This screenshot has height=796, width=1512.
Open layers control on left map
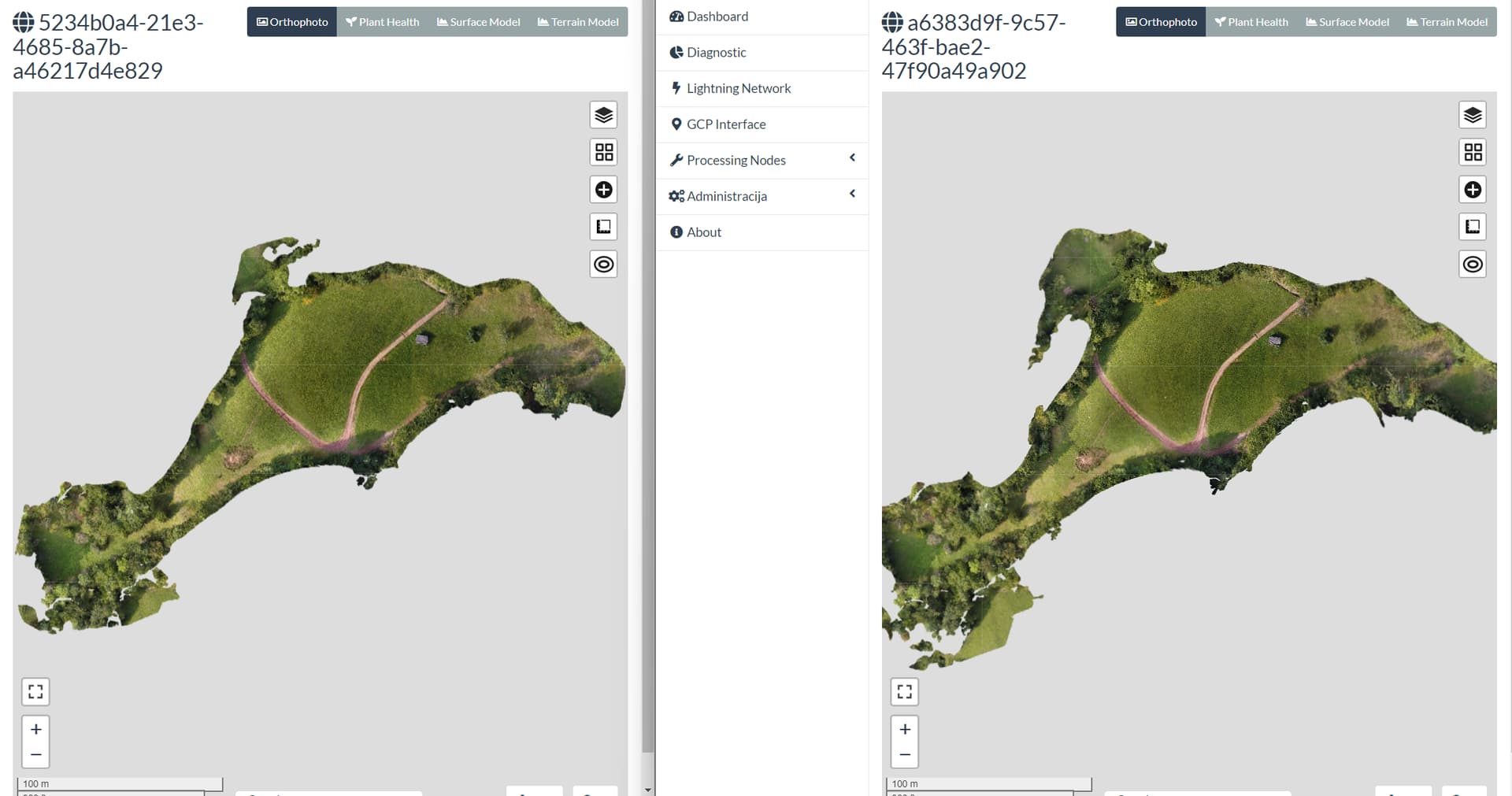[x=603, y=115]
